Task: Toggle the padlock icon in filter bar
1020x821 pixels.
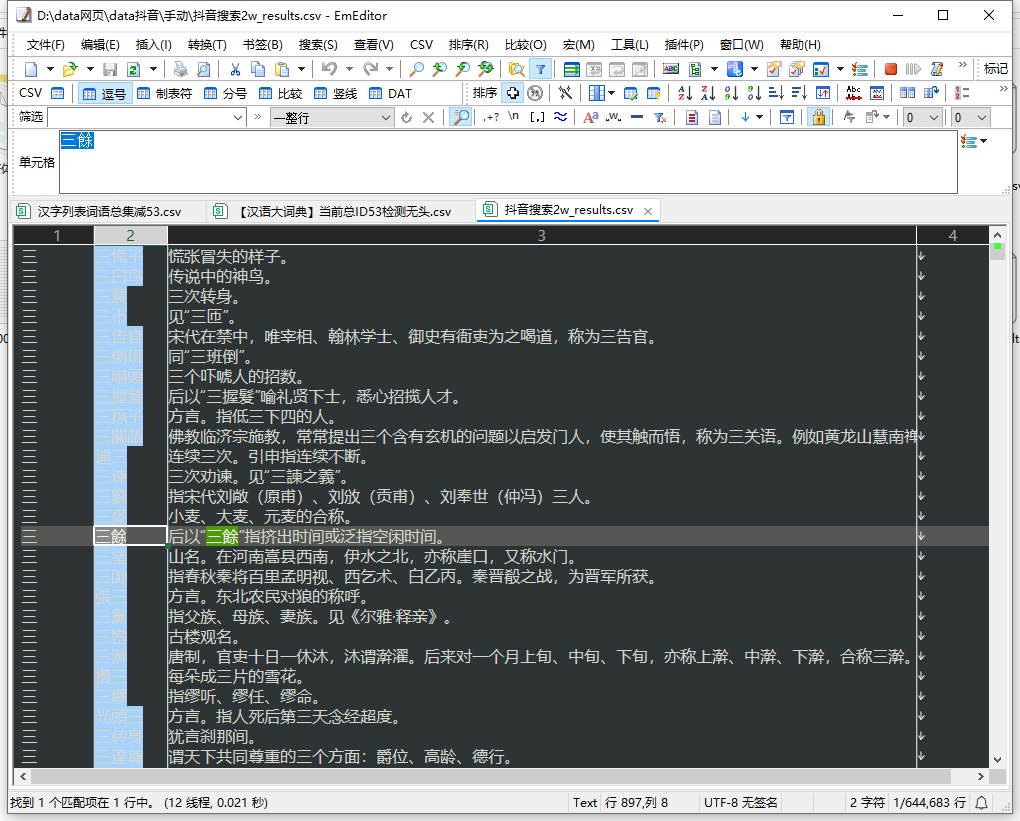Action: click(x=818, y=117)
